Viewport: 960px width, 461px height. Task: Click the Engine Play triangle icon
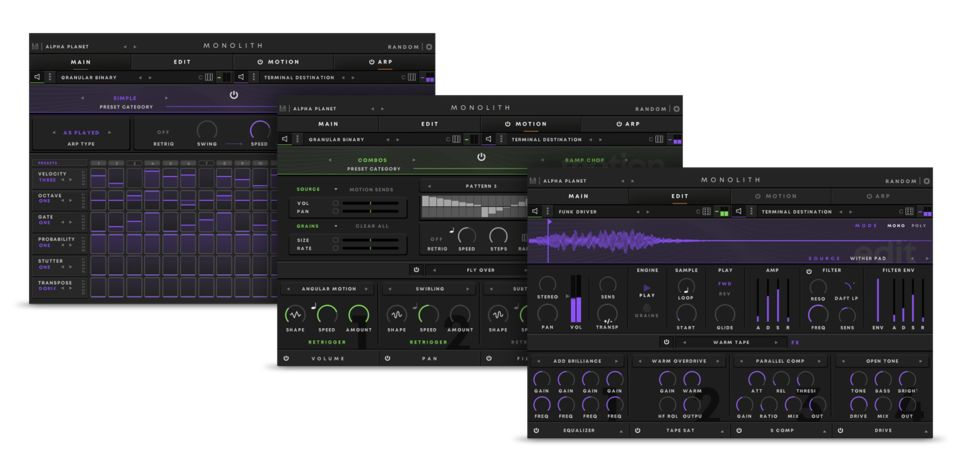[647, 288]
